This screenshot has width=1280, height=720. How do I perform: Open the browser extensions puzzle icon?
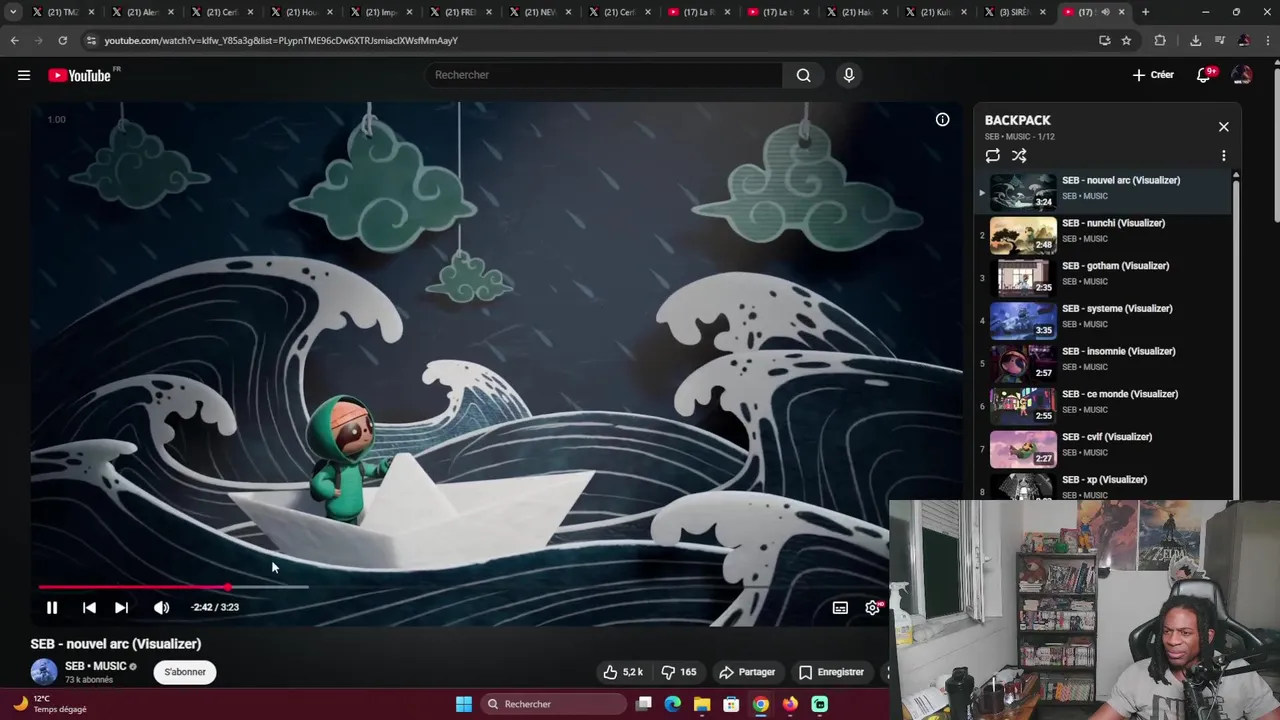pos(1160,40)
